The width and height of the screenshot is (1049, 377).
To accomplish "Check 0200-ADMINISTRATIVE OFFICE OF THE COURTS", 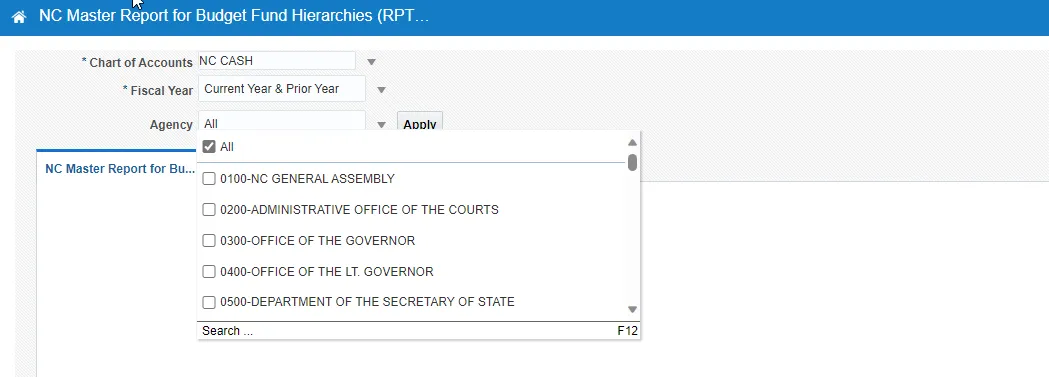I will coord(209,209).
